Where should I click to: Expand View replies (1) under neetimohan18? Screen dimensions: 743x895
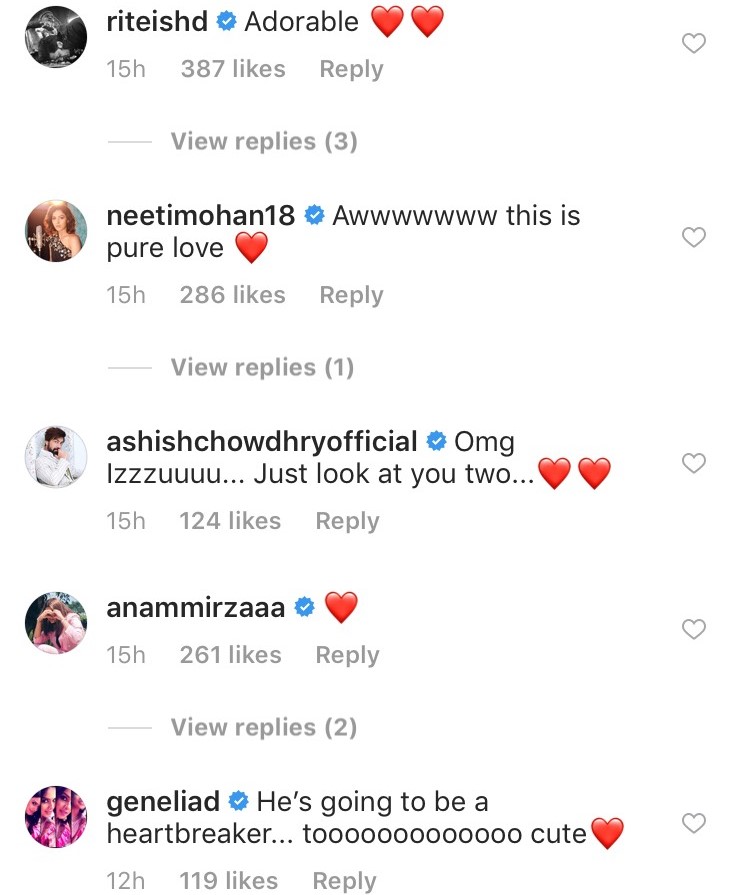point(262,367)
